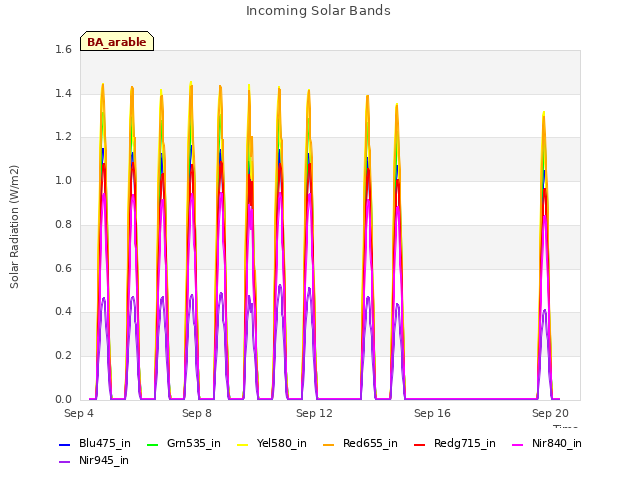Click the orange Red655_in legend color marker

(x=329, y=444)
